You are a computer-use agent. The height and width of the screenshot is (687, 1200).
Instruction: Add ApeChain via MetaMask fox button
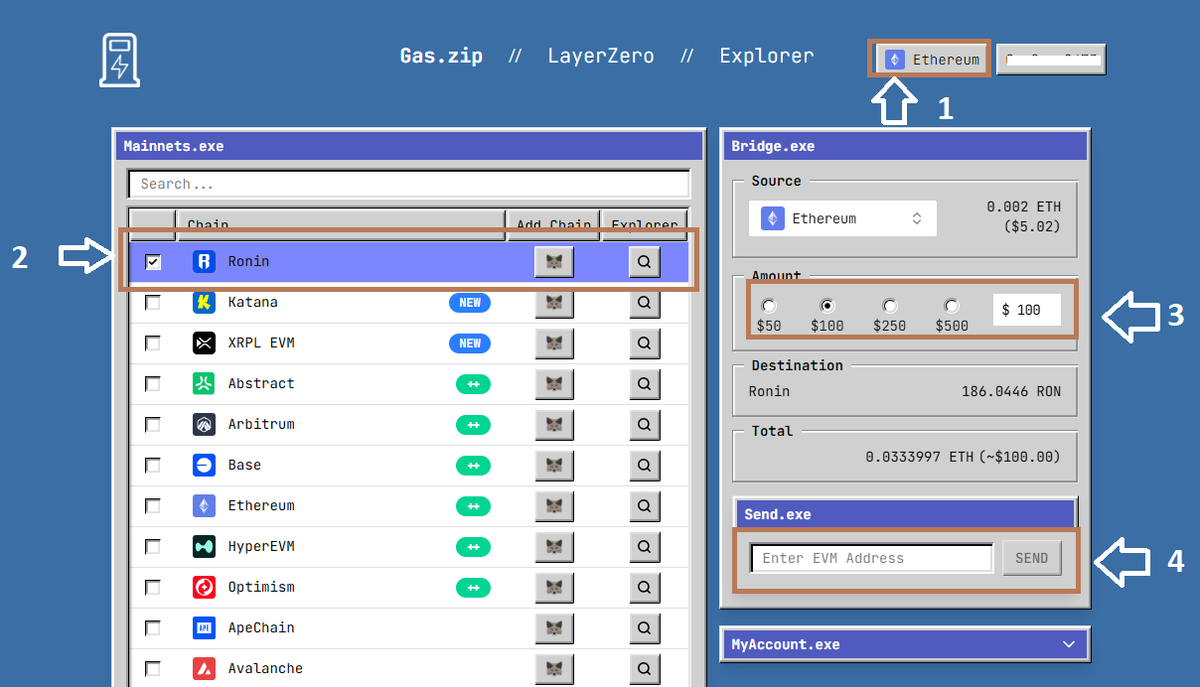point(554,628)
